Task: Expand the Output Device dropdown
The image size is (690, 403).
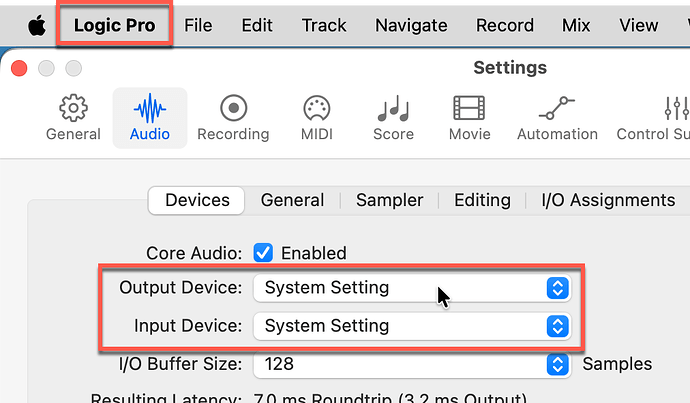Action: point(411,289)
